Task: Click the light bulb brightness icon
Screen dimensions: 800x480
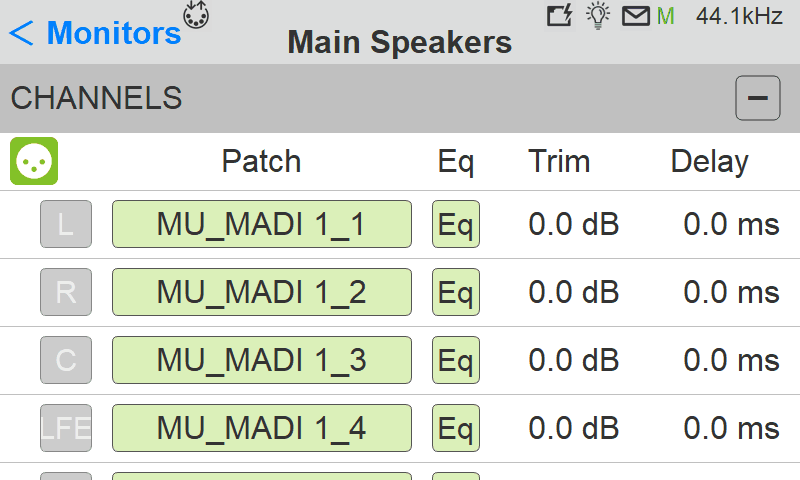Action: [598, 16]
